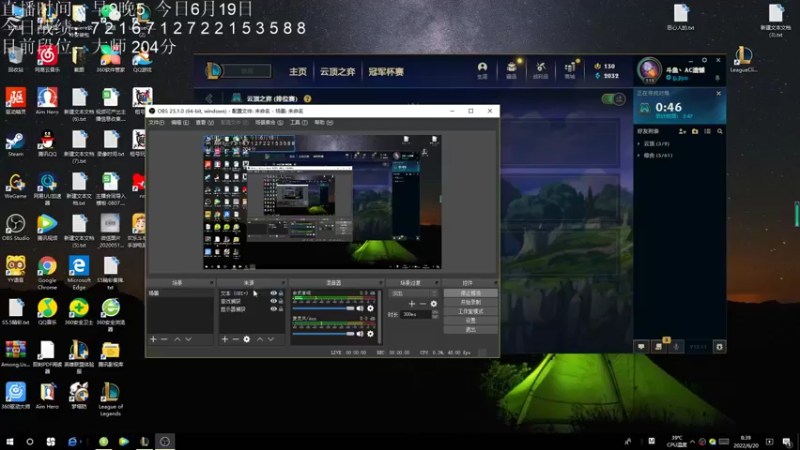Image resolution: width=800 pixels, height=450 pixels.
Task: Remove the selected source with the minus icon
Action: pyautogui.click(x=236, y=339)
